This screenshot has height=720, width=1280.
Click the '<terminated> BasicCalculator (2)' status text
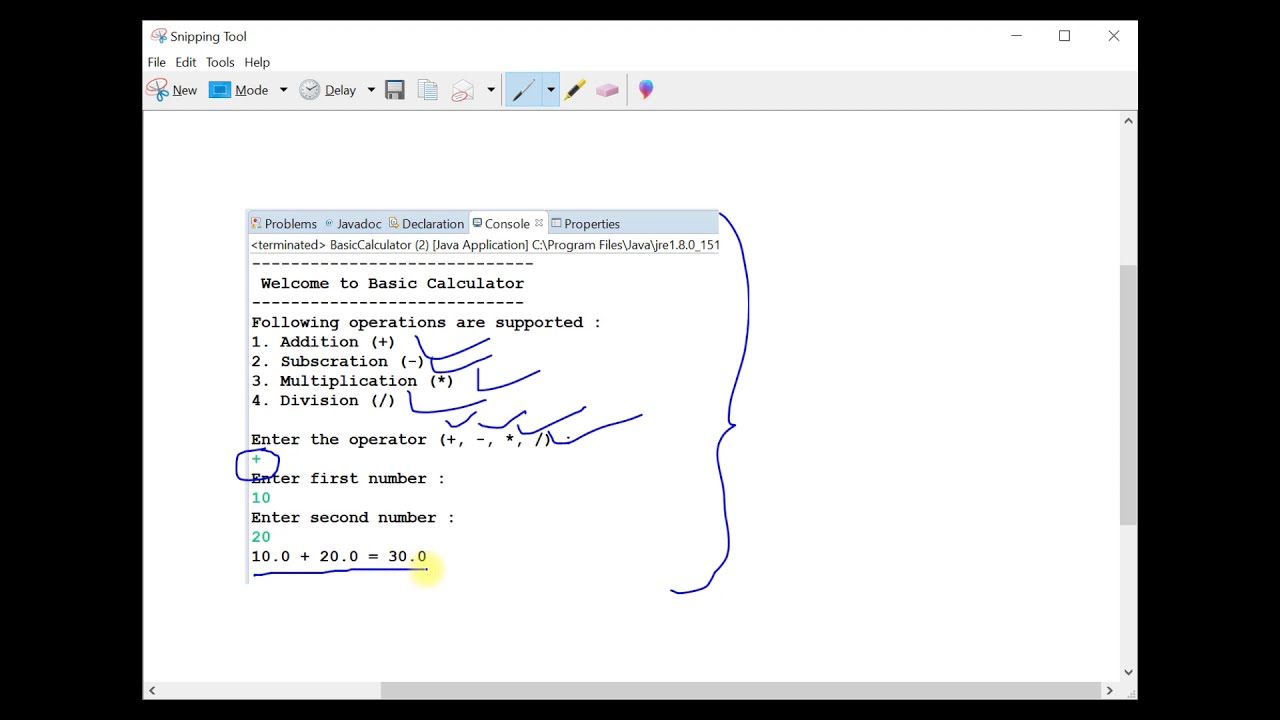point(339,245)
